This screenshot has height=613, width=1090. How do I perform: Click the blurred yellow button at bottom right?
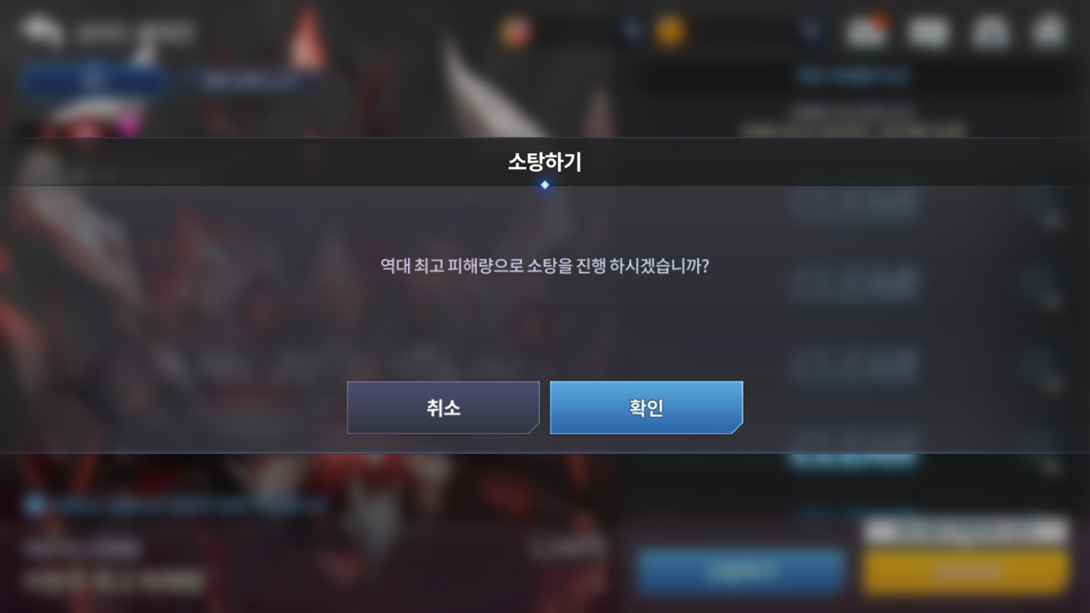[x=965, y=571]
